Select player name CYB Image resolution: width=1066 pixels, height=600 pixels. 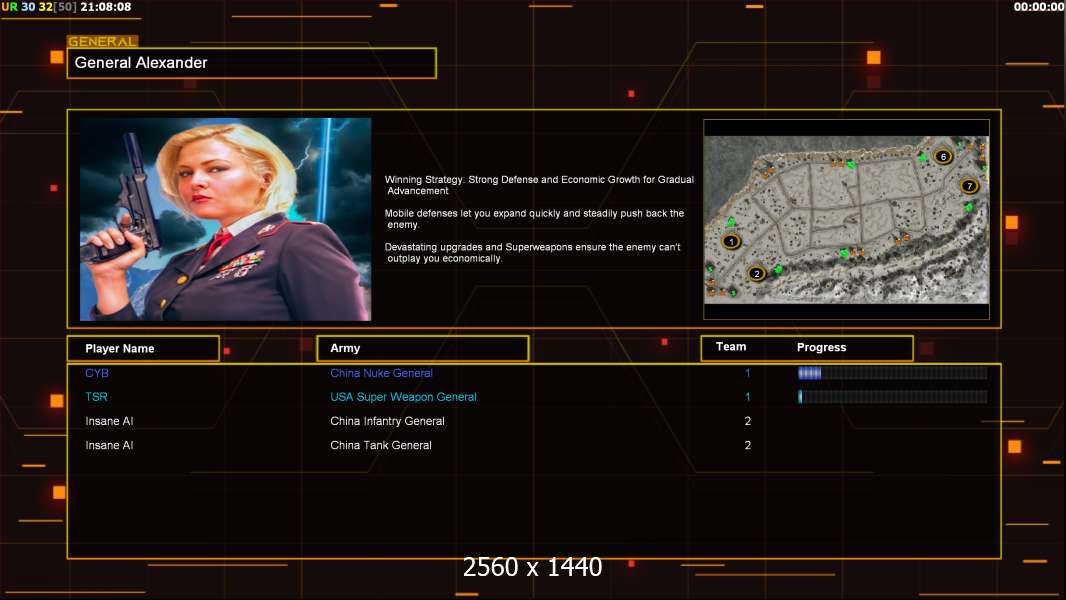click(x=97, y=373)
